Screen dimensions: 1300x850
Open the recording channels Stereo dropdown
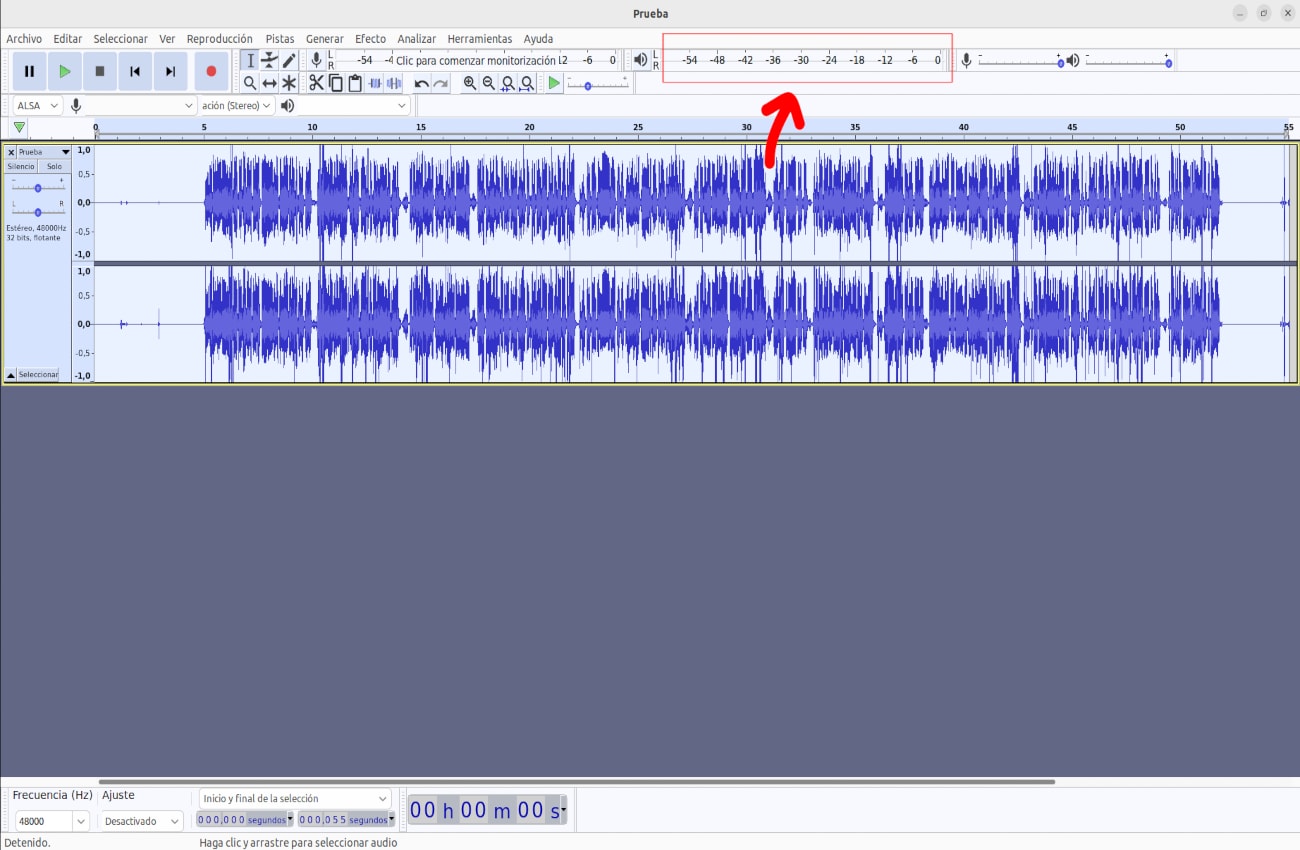pos(237,105)
